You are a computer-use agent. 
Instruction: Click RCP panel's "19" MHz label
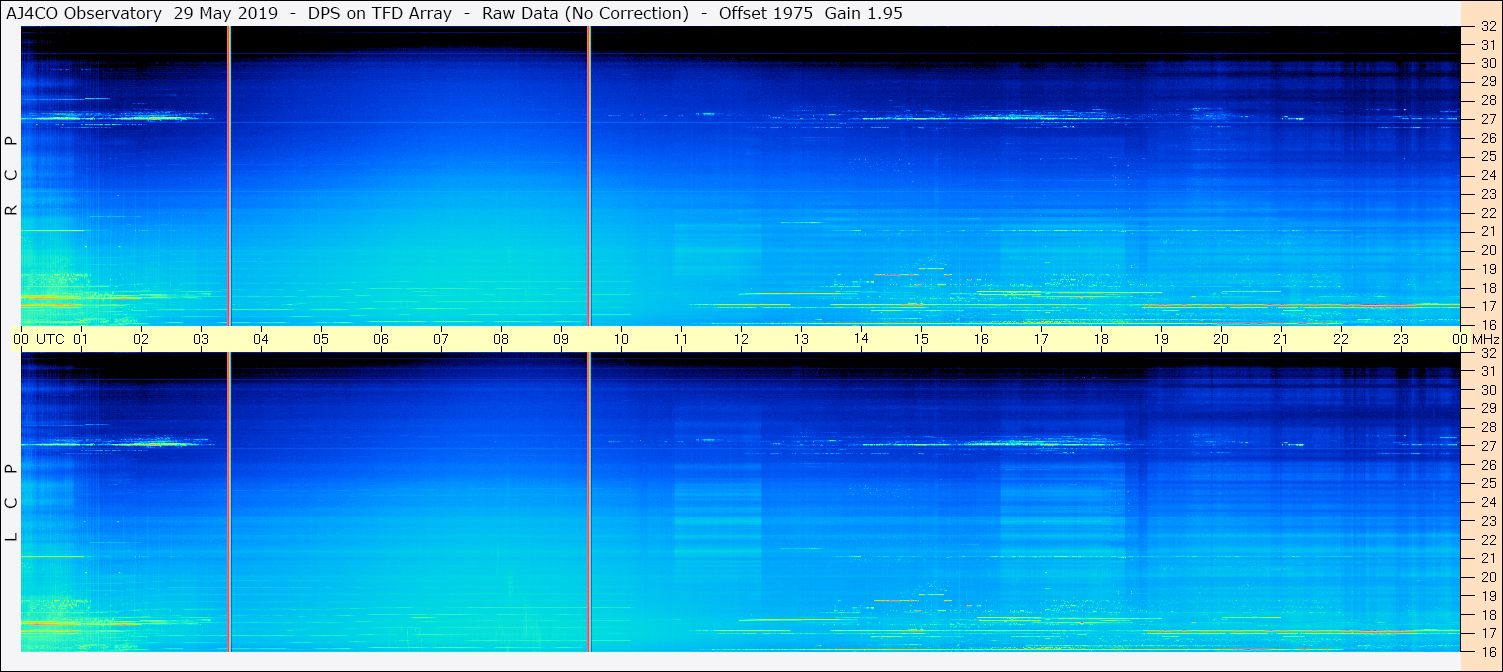point(1488,269)
